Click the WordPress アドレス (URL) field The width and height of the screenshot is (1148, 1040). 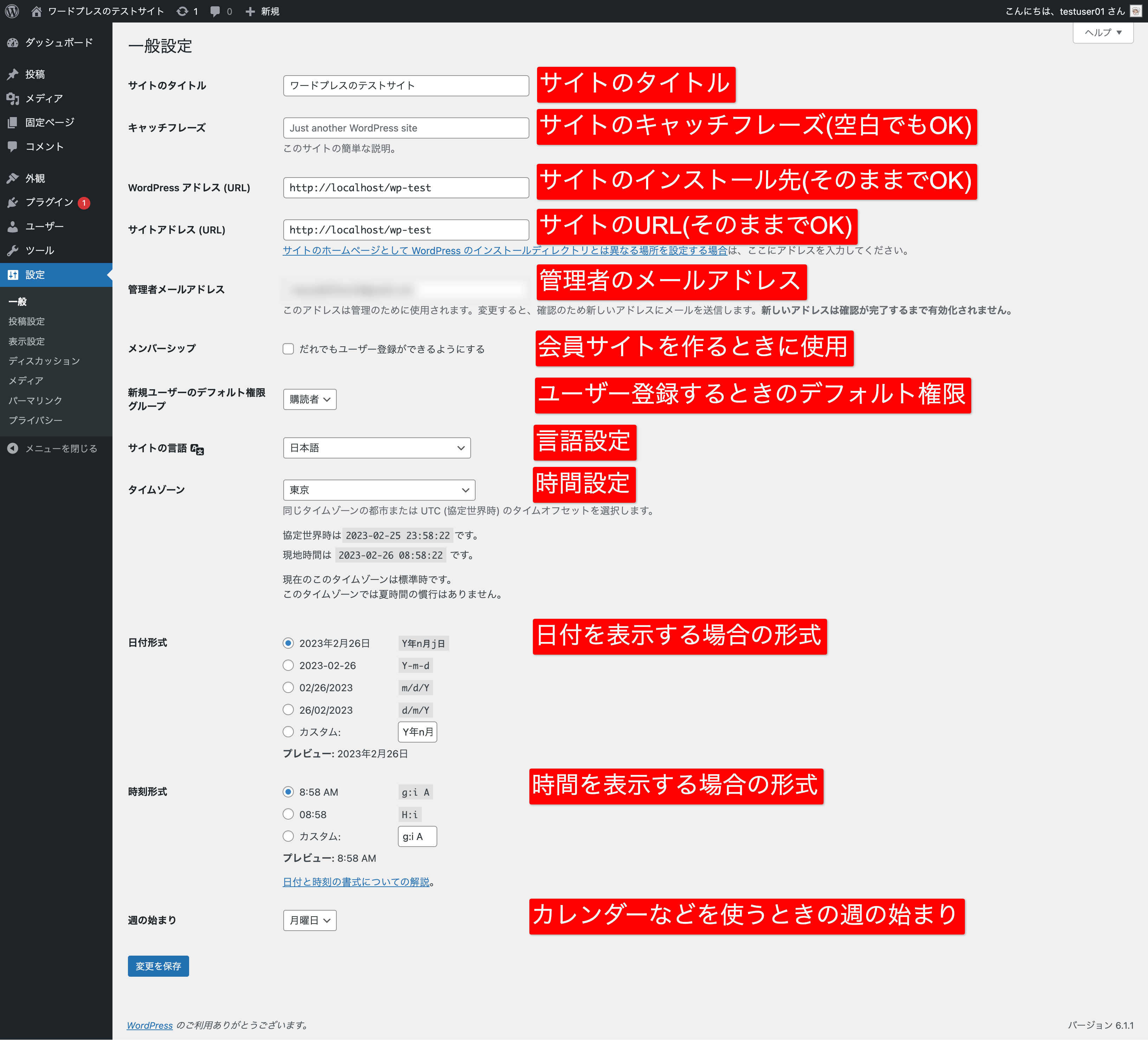[x=406, y=187]
